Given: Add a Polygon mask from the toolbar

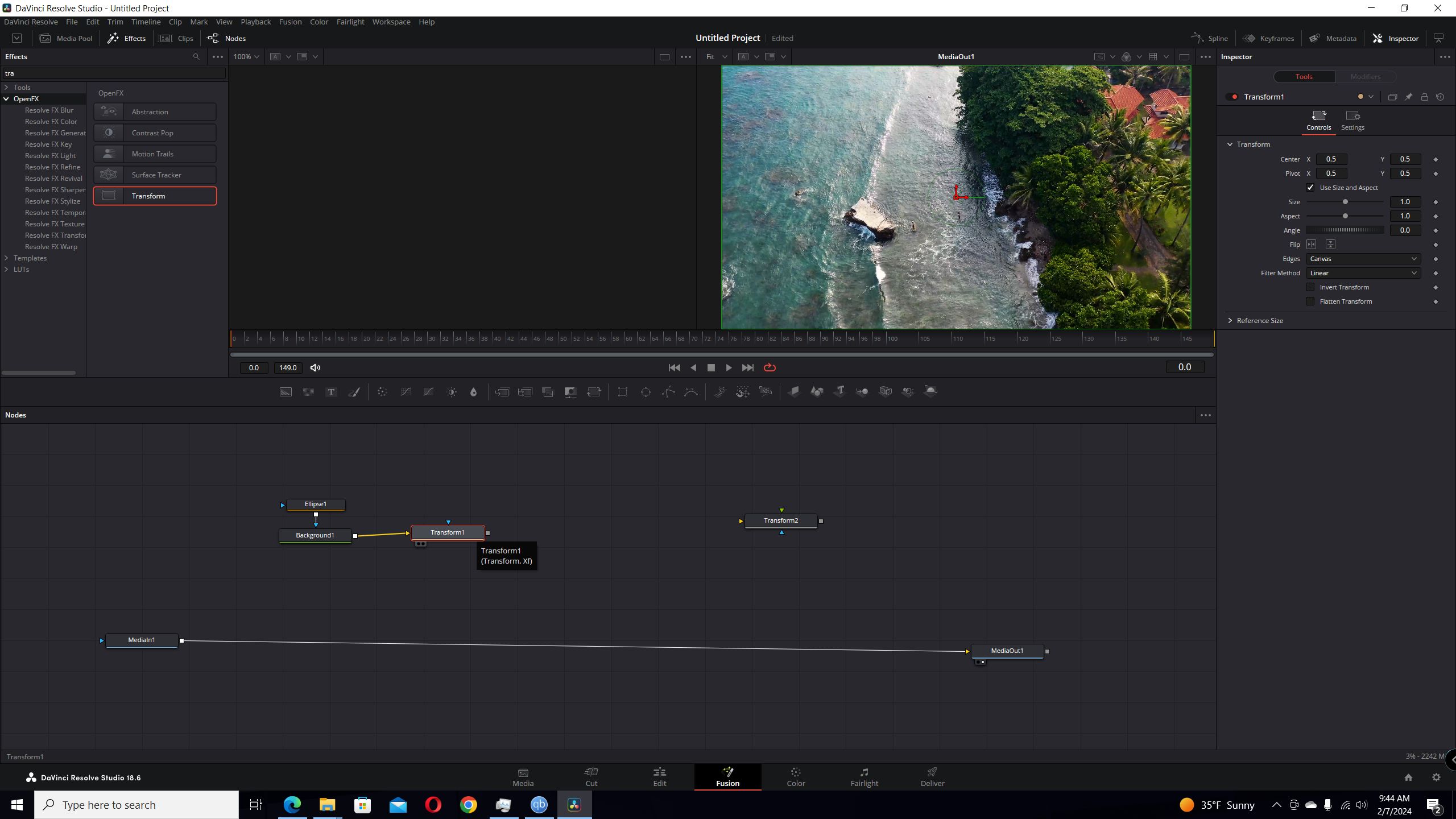Looking at the screenshot, I should coord(669,392).
